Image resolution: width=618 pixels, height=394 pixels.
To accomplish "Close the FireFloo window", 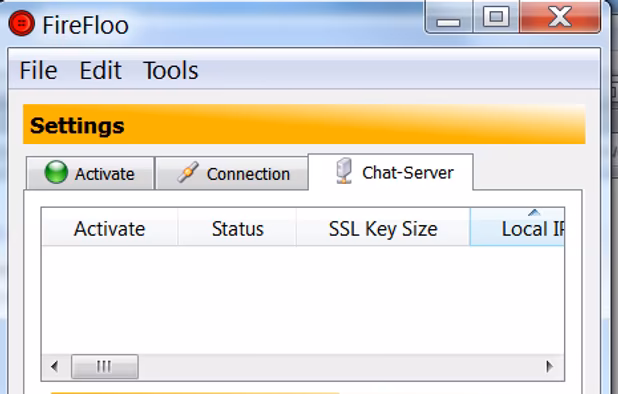I will [560, 17].
